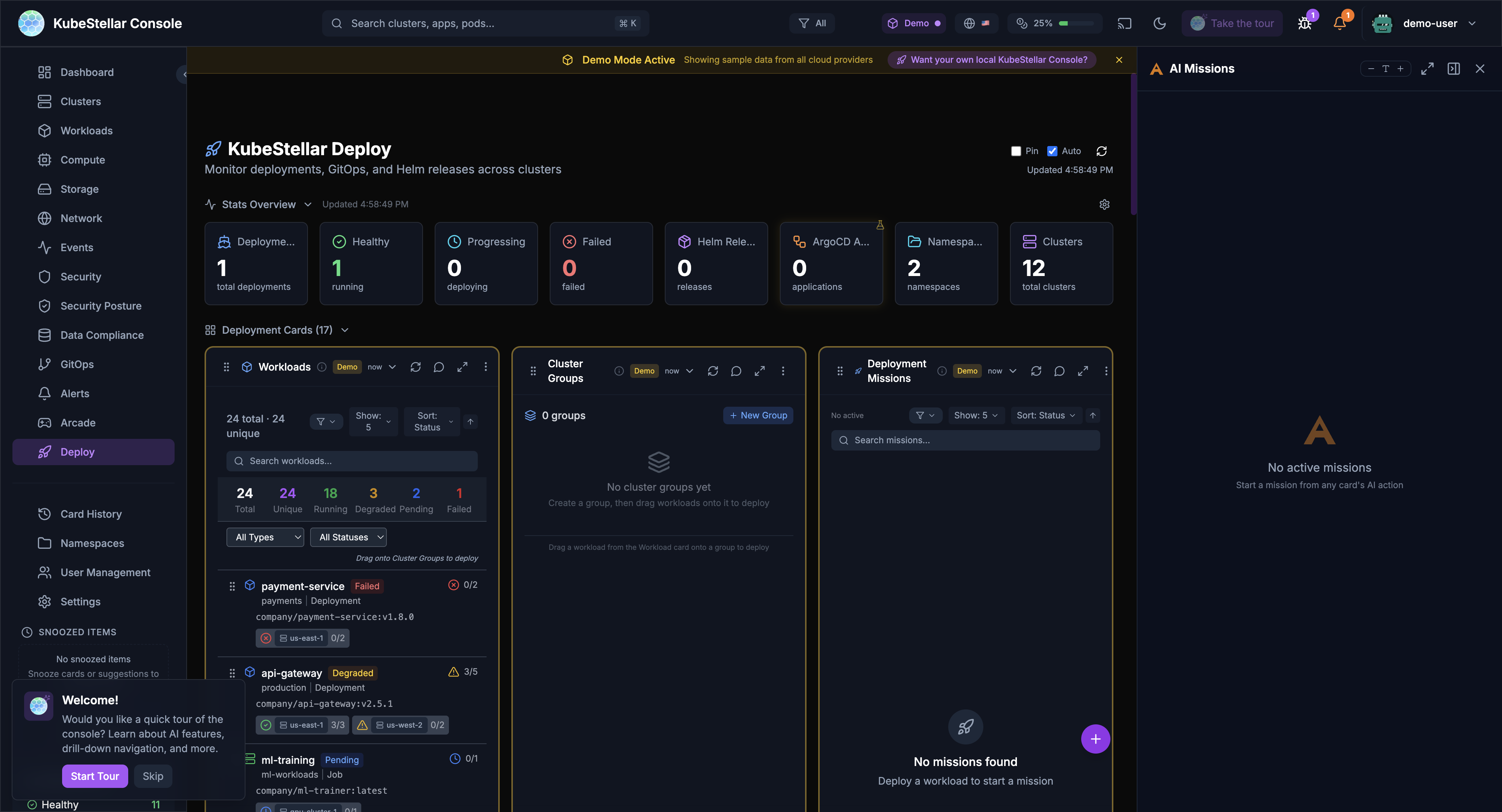Click the Search missions input field

click(965, 440)
